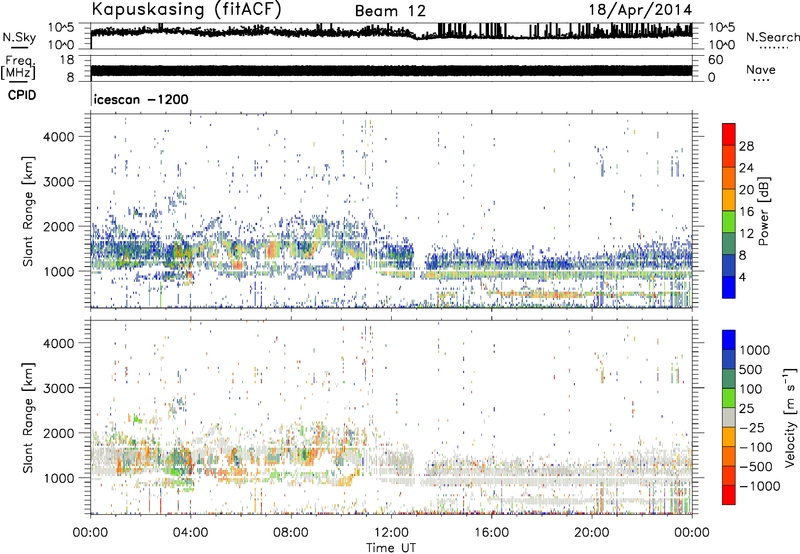The height and width of the screenshot is (554, 800).
Task: Click the '-100' label on the Velocity color bar
Action: click(x=755, y=447)
